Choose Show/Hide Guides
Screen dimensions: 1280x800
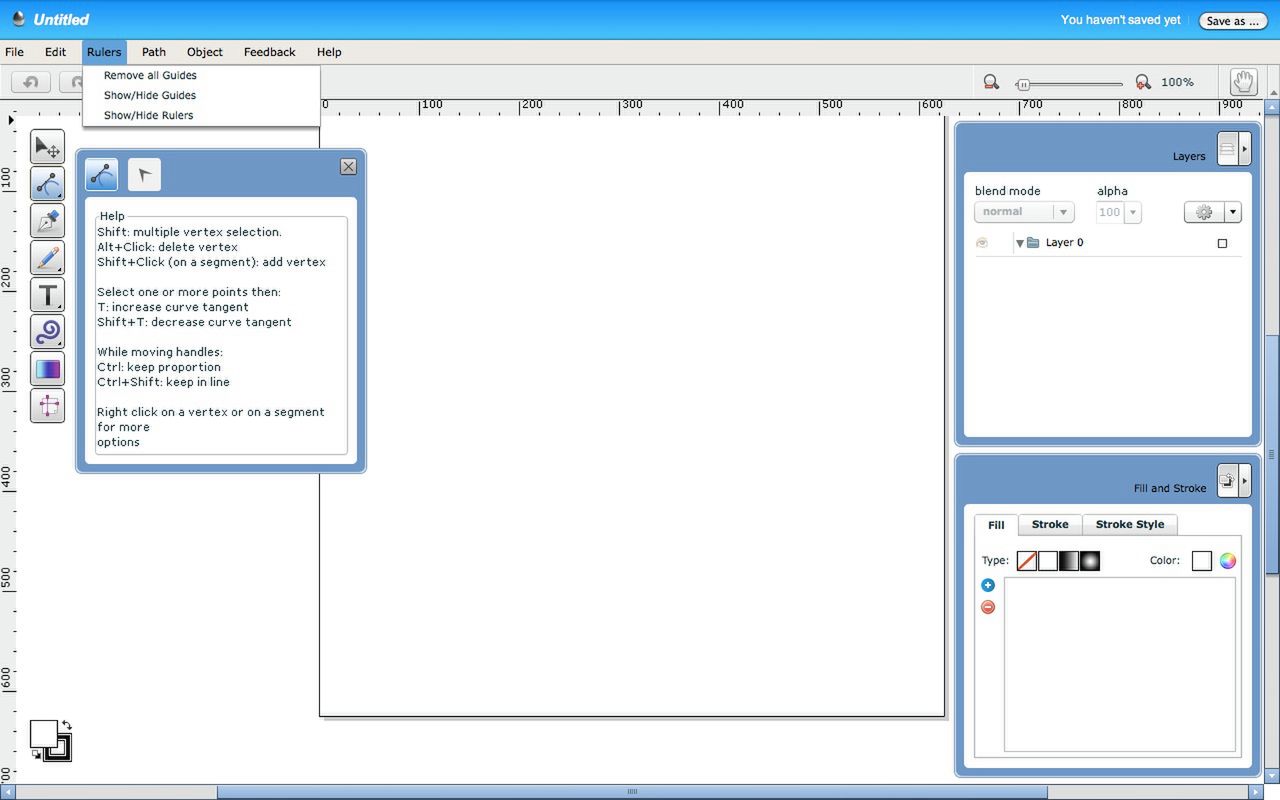click(x=201, y=95)
